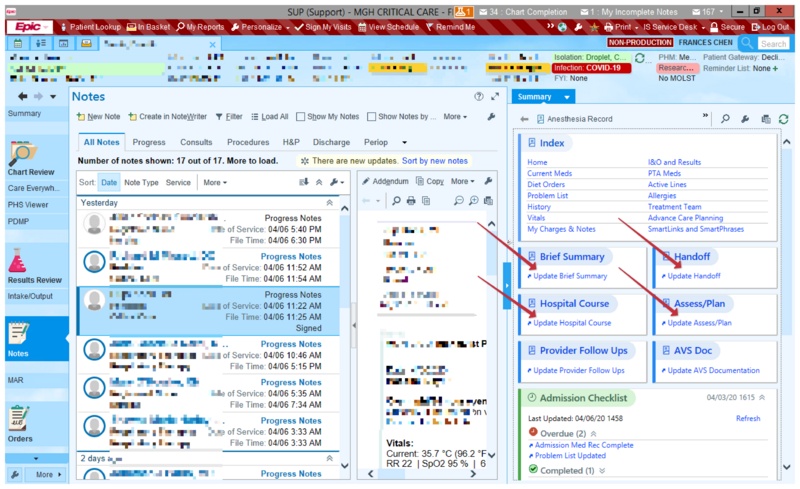
Task: Open Chart Review activity
Action: (x=31, y=159)
